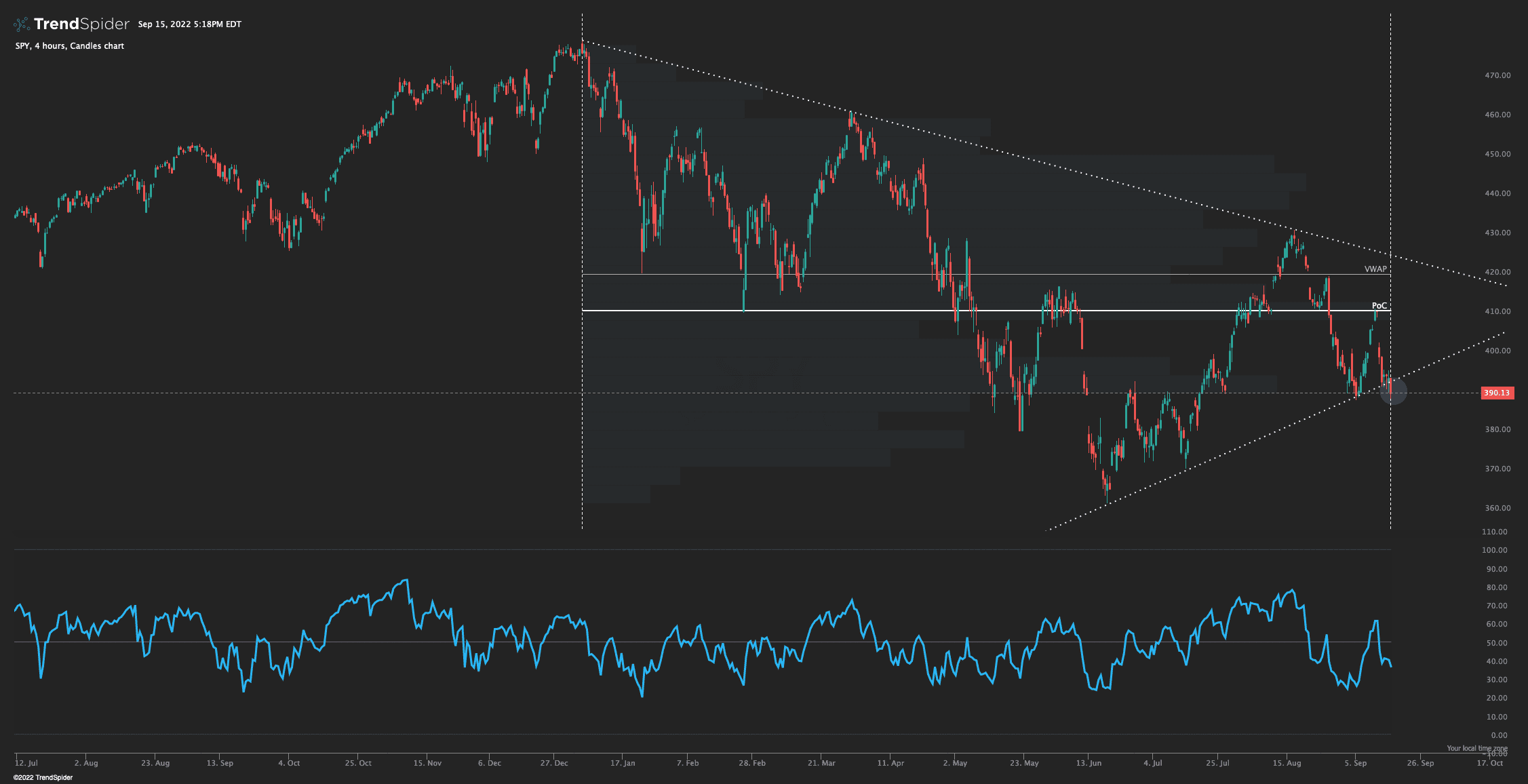Click the 50.00 level on the RSI axis
Viewport: 1528px width, 784px height.
click(x=1497, y=643)
